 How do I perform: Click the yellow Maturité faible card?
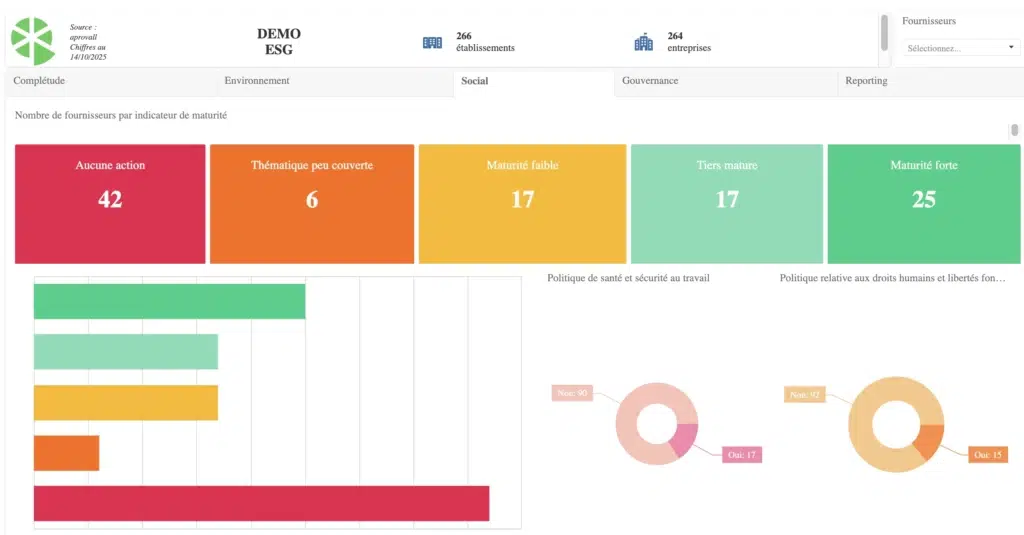[522, 204]
